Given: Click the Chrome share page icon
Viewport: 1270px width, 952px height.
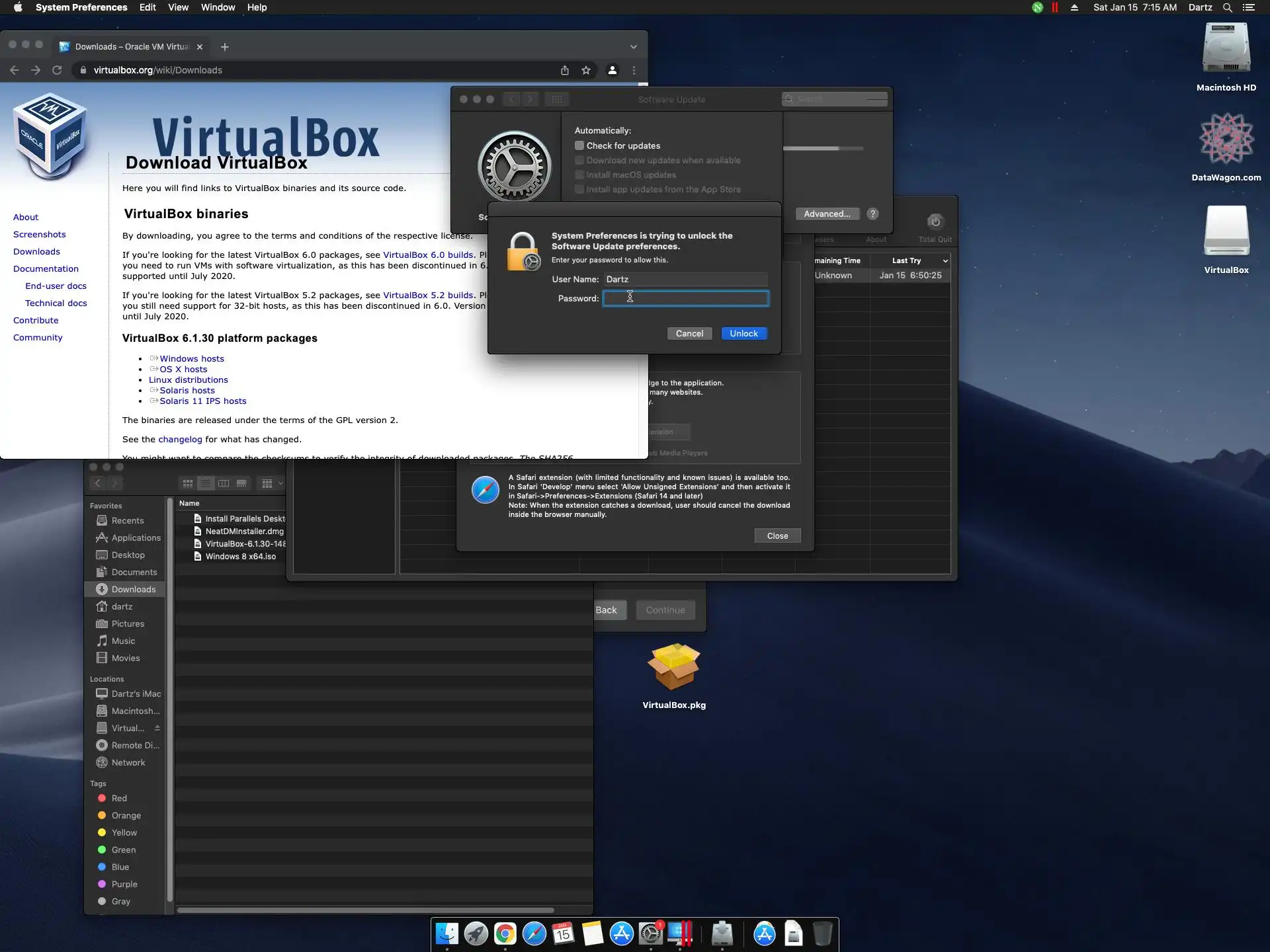Looking at the screenshot, I should (x=565, y=70).
